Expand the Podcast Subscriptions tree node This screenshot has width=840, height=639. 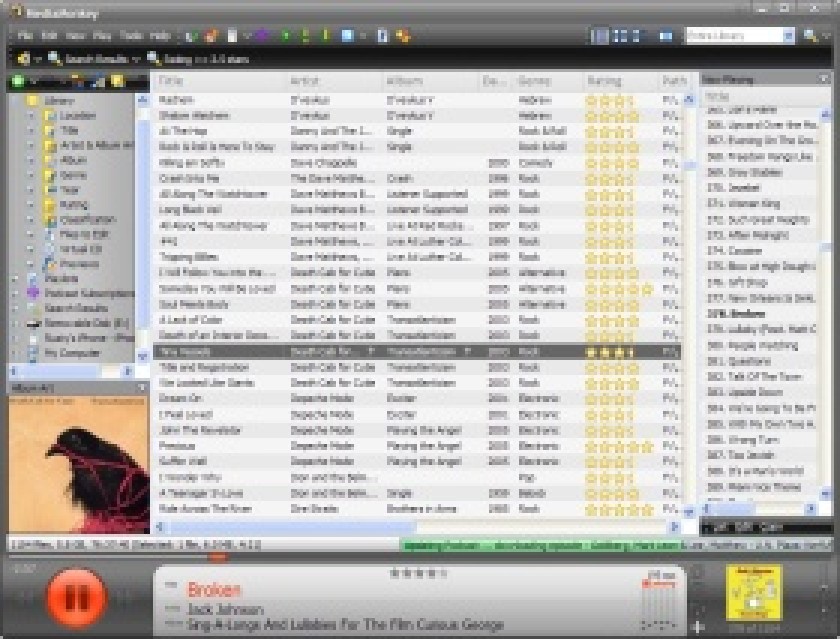coord(16,293)
